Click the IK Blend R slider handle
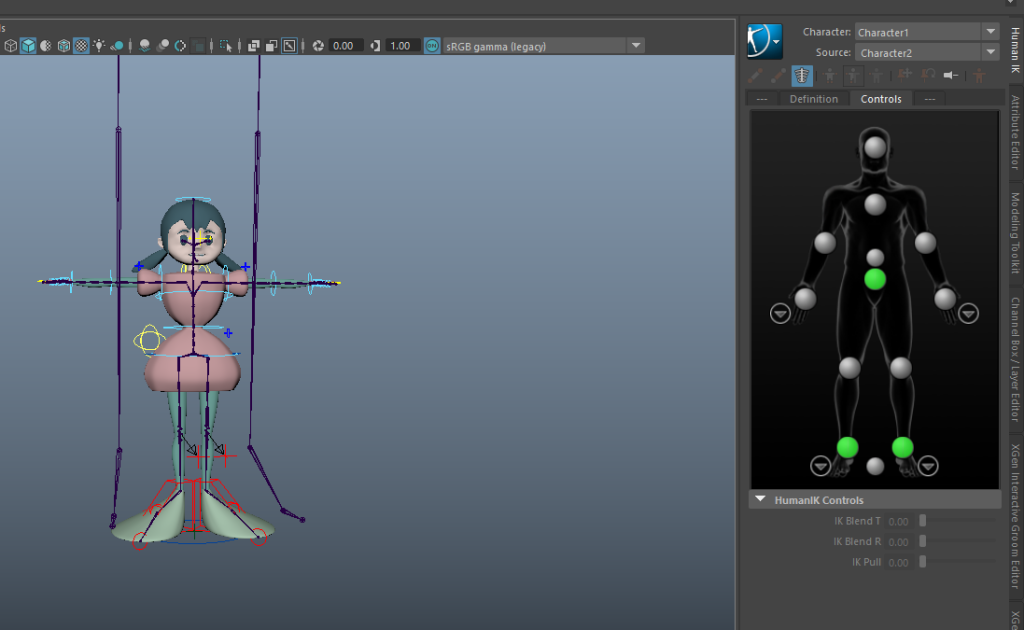 [923, 541]
